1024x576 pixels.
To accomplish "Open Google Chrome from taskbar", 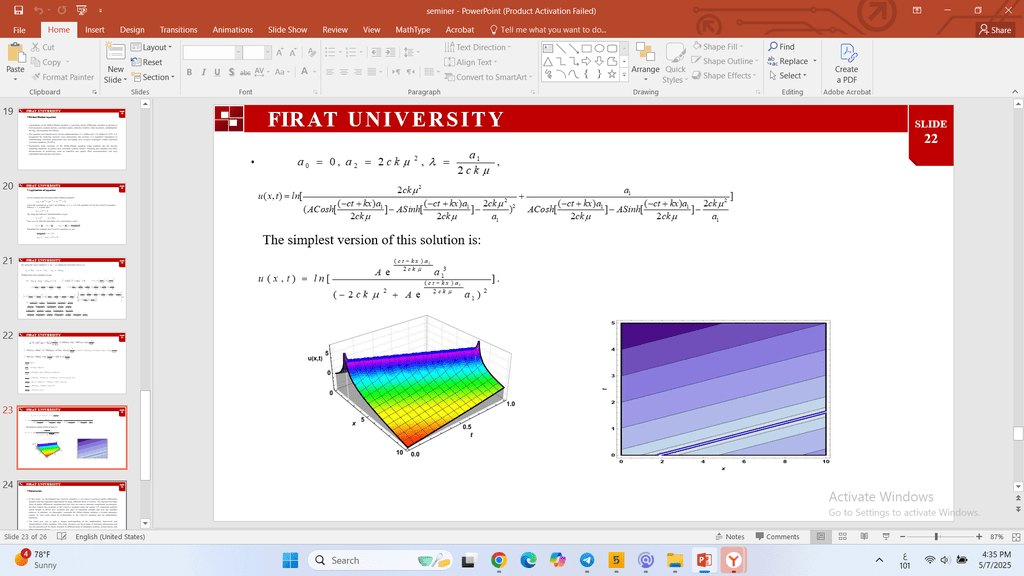I will click(x=499, y=560).
